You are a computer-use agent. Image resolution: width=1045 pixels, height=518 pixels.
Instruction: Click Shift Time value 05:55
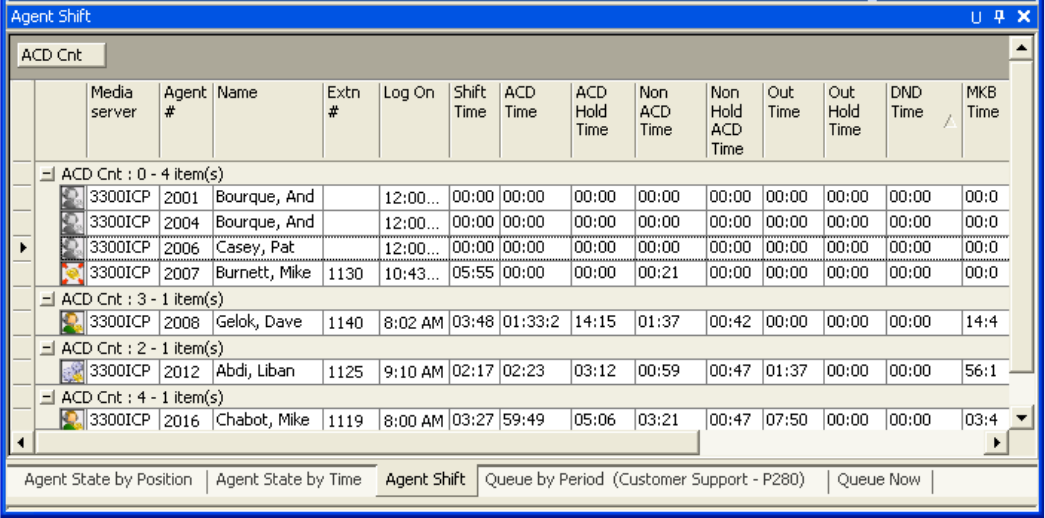tap(475, 273)
